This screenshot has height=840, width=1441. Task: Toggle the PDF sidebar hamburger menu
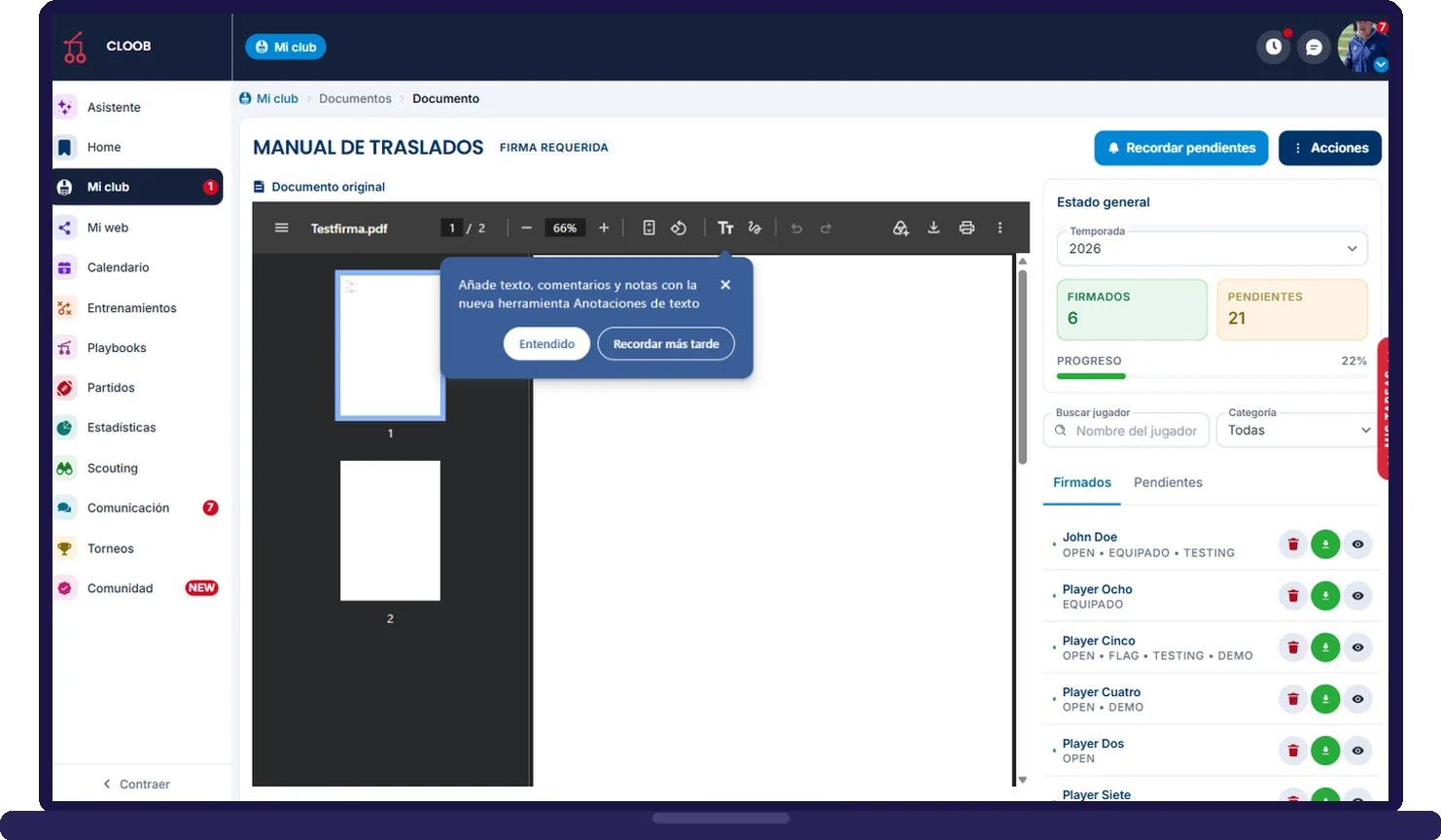click(281, 227)
